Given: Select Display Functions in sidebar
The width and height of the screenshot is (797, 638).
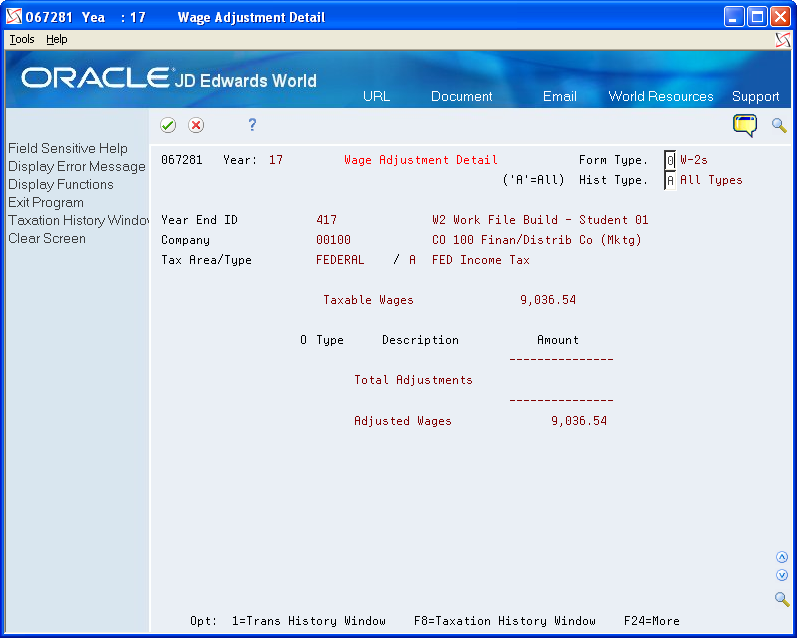Looking at the screenshot, I should point(60,184).
